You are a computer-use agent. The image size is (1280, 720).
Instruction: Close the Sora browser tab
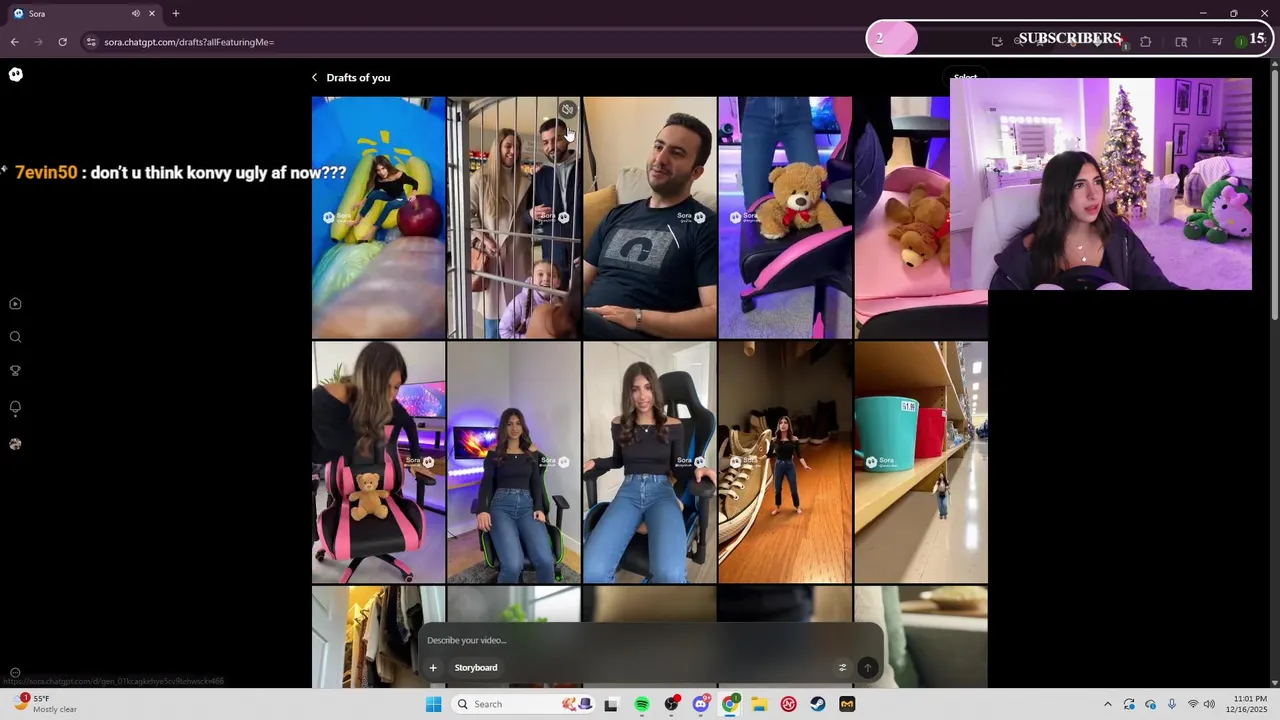152,13
